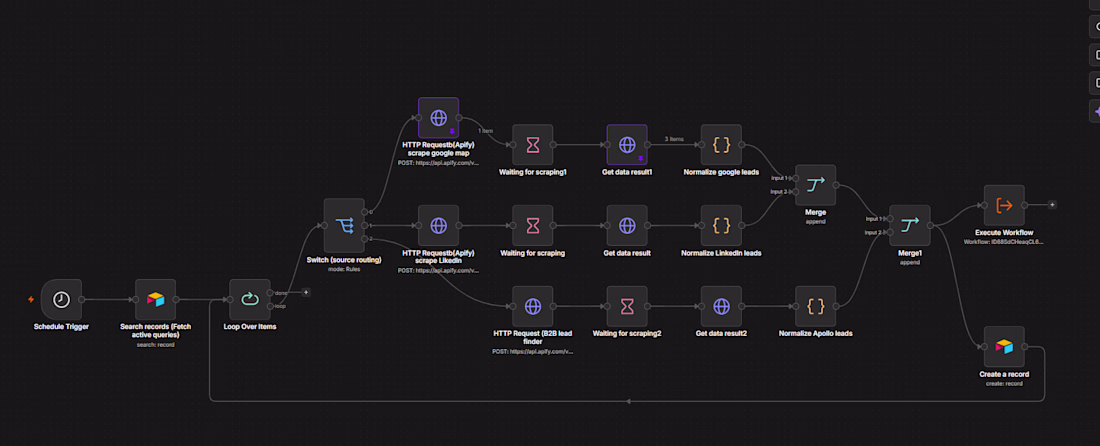This screenshot has height=446, width=1100.
Task: Click the 'Get data result1' label
Action: 627,173
